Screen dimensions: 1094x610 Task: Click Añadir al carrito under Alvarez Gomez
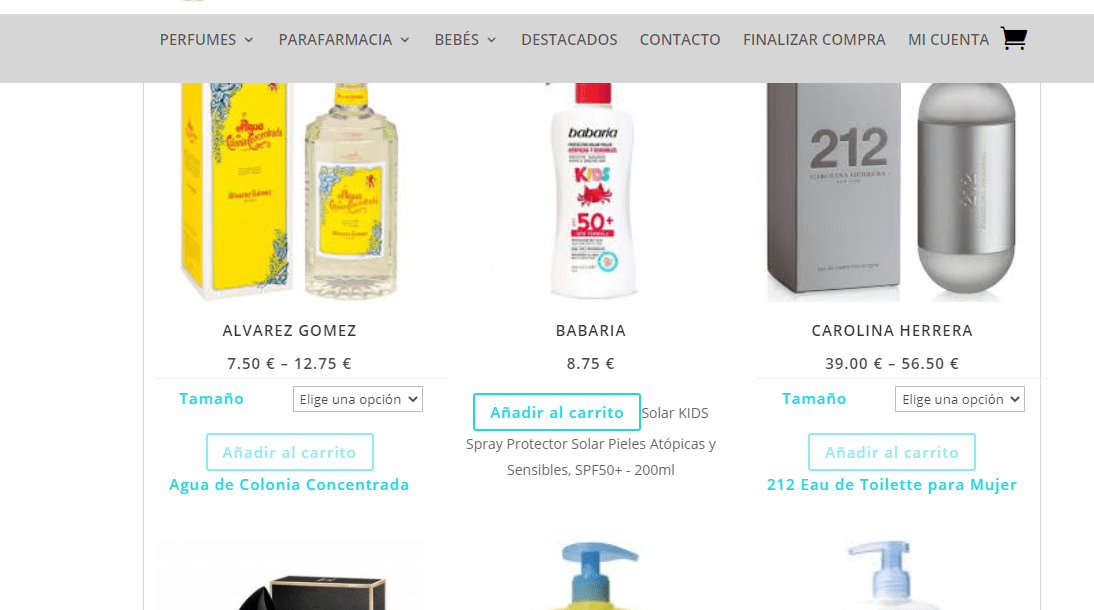tap(290, 452)
